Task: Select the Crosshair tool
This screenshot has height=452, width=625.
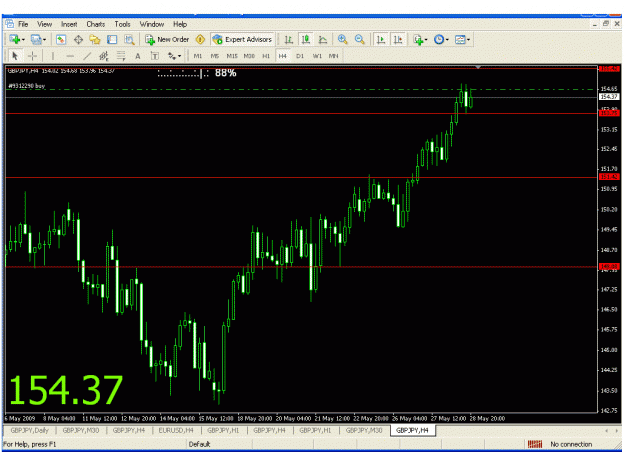Action: (32, 56)
